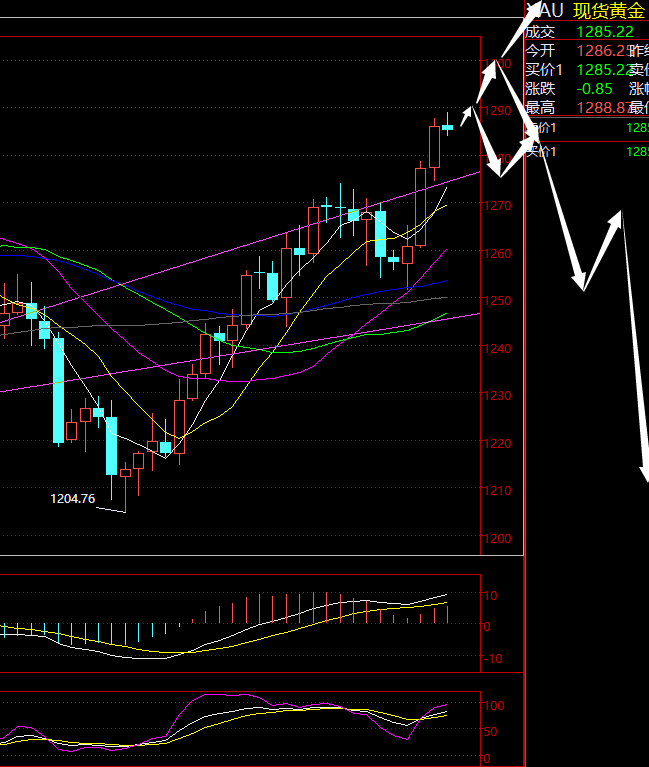
Task: Click the green bid value above -0.85
Action: [x=604, y=70]
